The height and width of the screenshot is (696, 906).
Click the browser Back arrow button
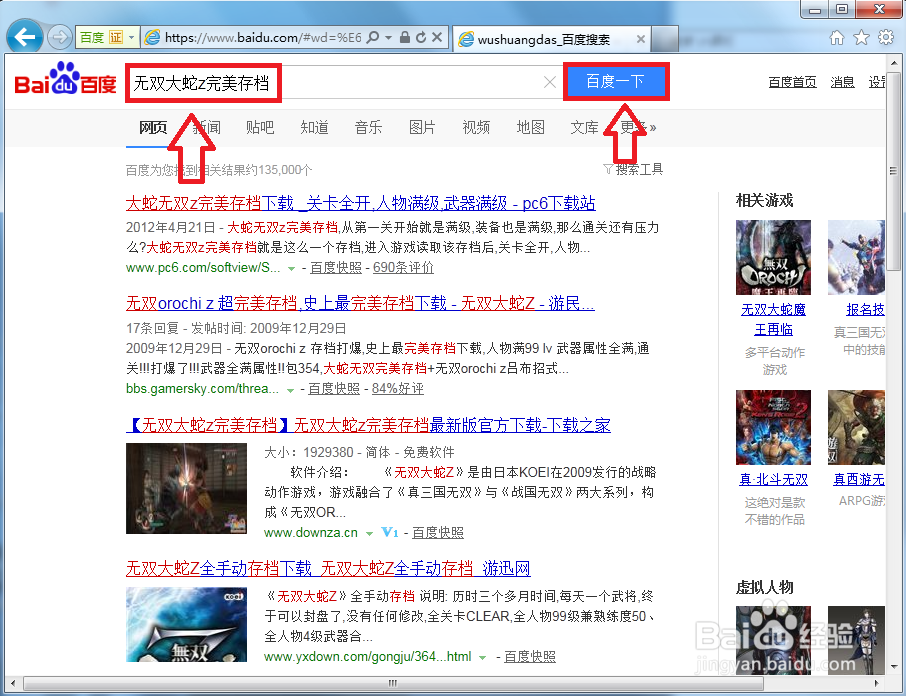pyautogui.click(x=25, y=38)
